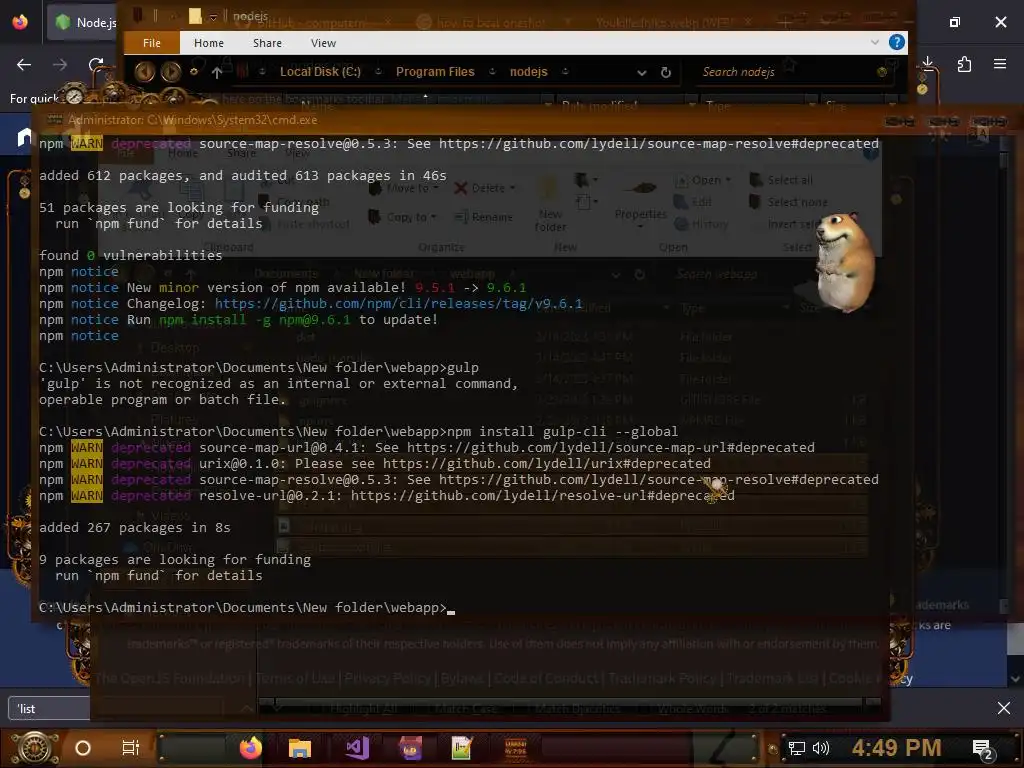This screenshot has width=1024, height=768.
Task: Click the Firefox page scroll-down arrow
Action: [x=1015, y=679]
